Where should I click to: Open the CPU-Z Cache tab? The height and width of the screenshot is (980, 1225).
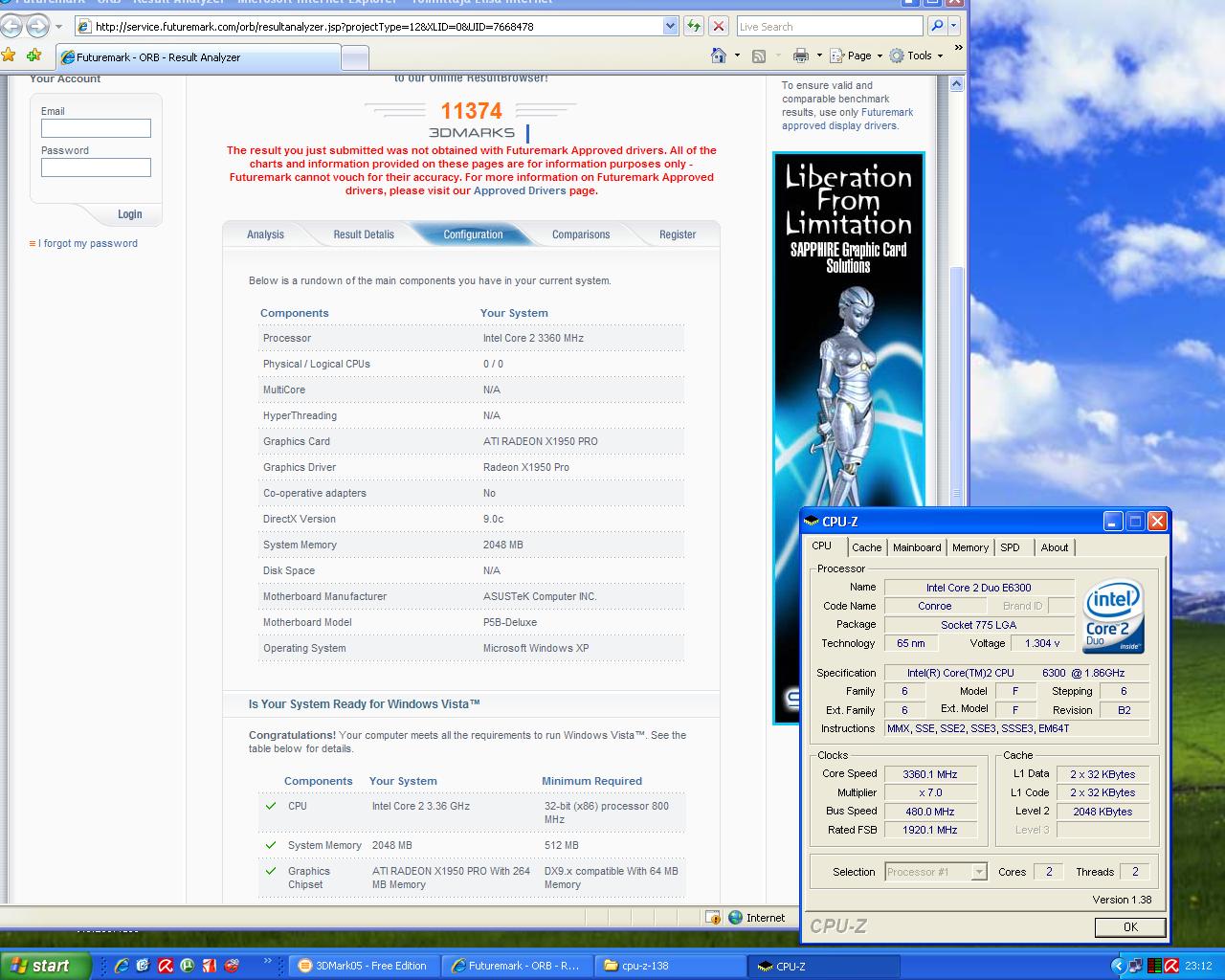click(x=866, y=547)
